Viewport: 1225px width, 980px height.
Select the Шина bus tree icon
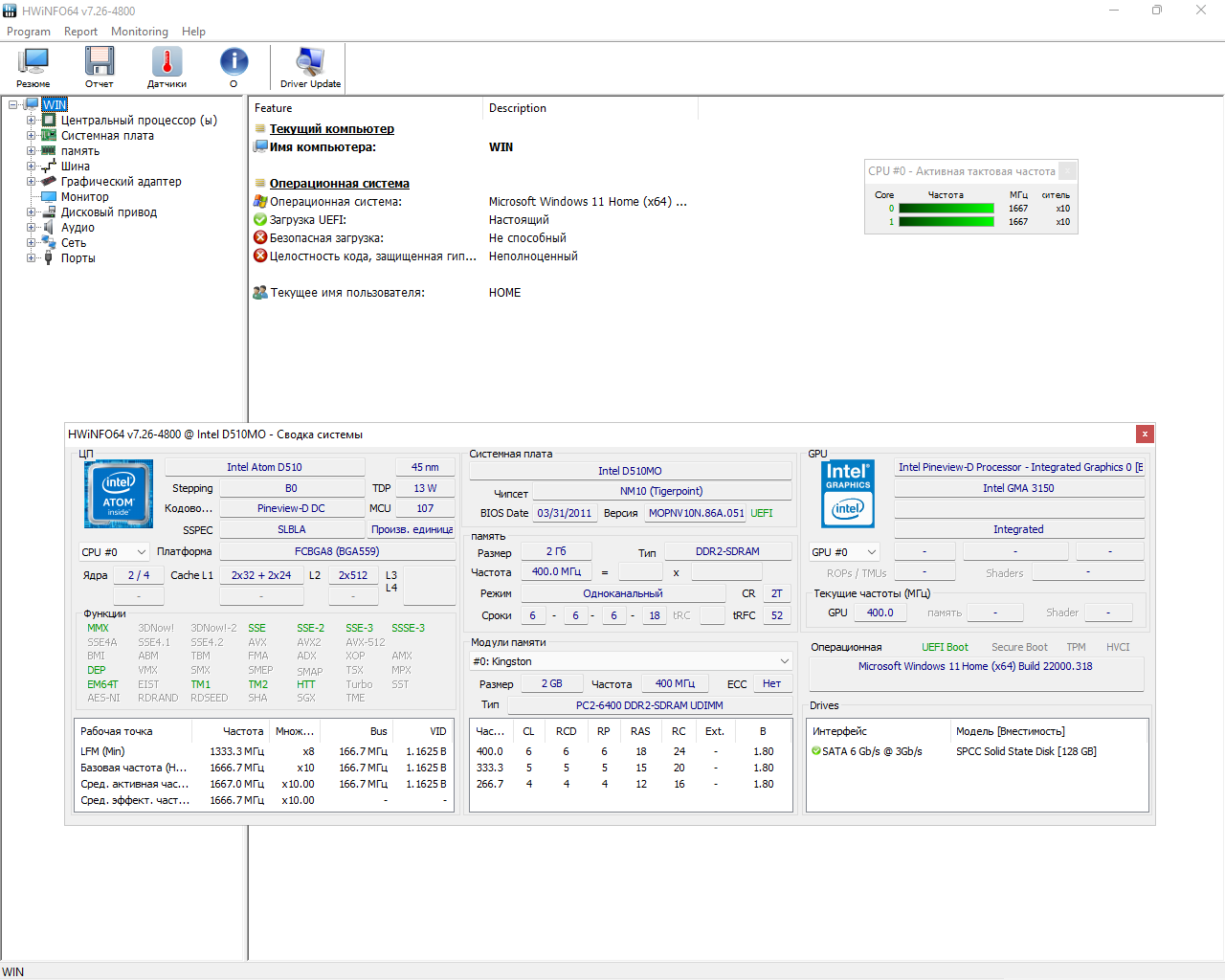(x=49, y=166)
